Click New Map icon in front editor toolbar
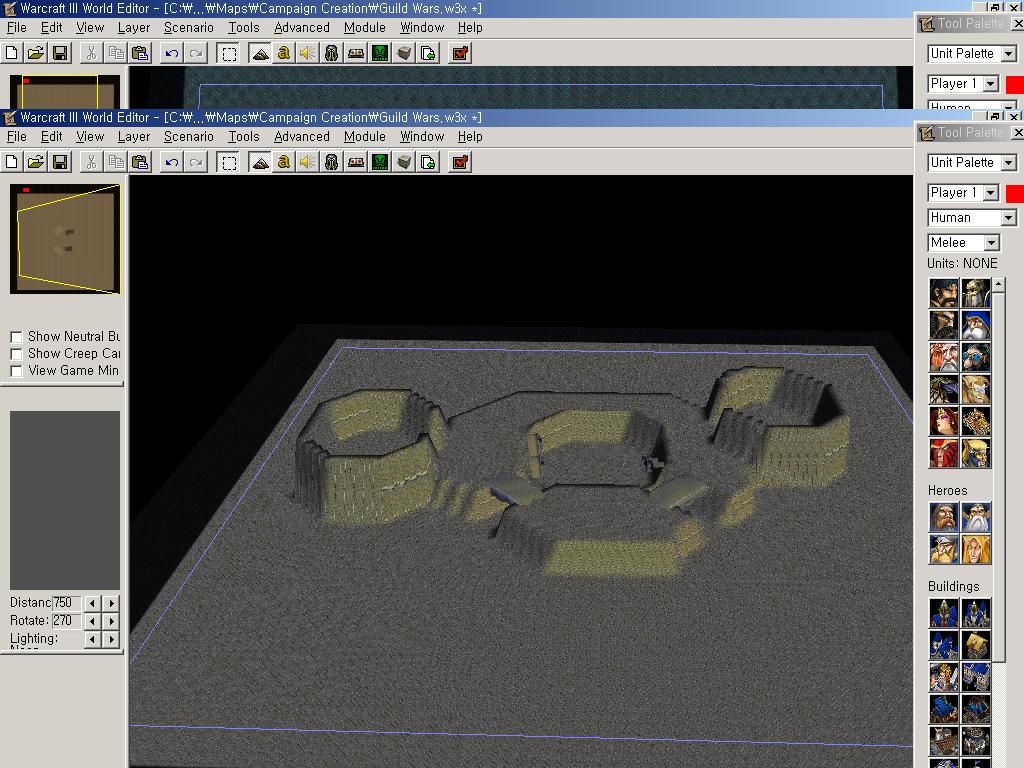Screen dimensions: 1024x768 point(12,162)
